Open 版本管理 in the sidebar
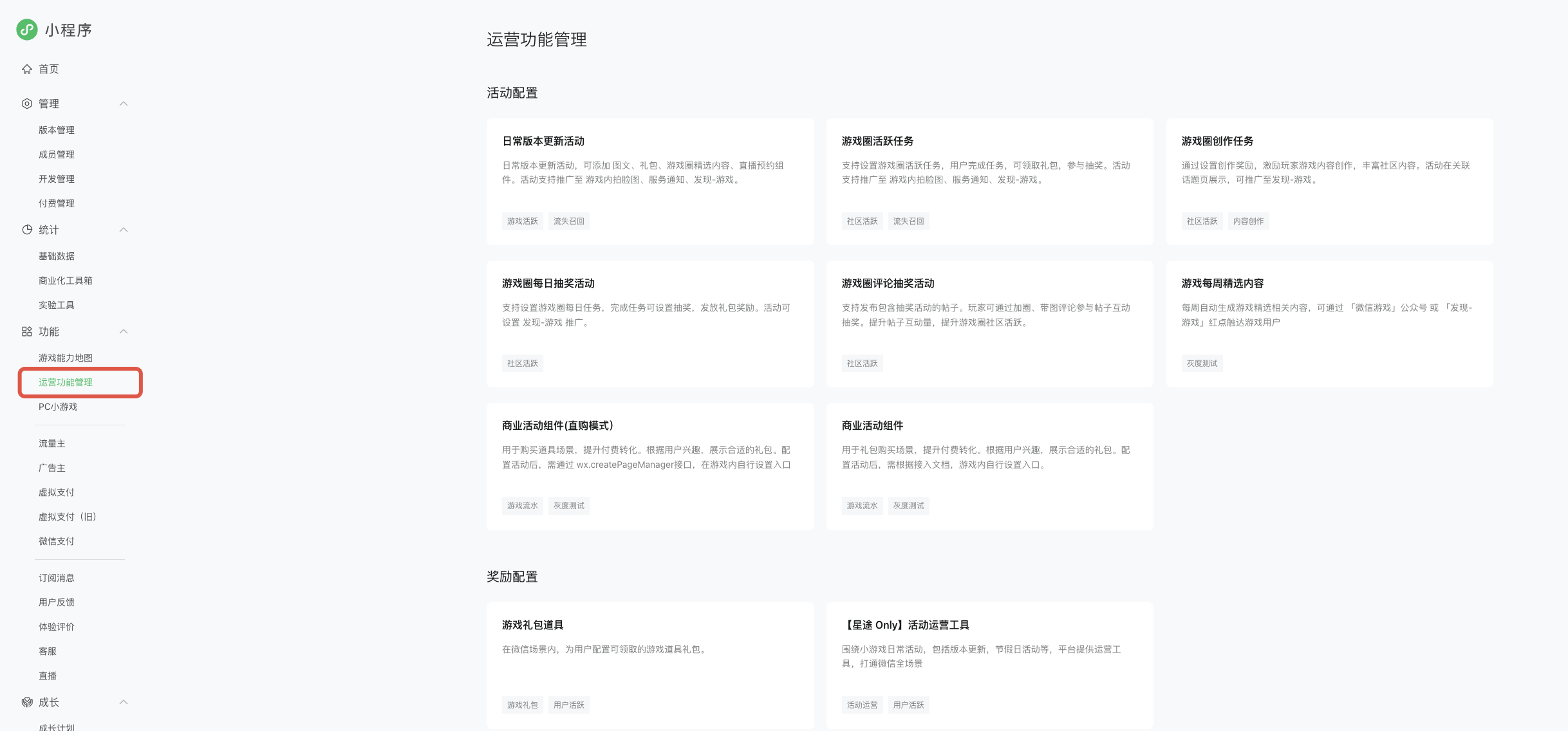Screen dimensions: 1568x731 click(57, 130)
